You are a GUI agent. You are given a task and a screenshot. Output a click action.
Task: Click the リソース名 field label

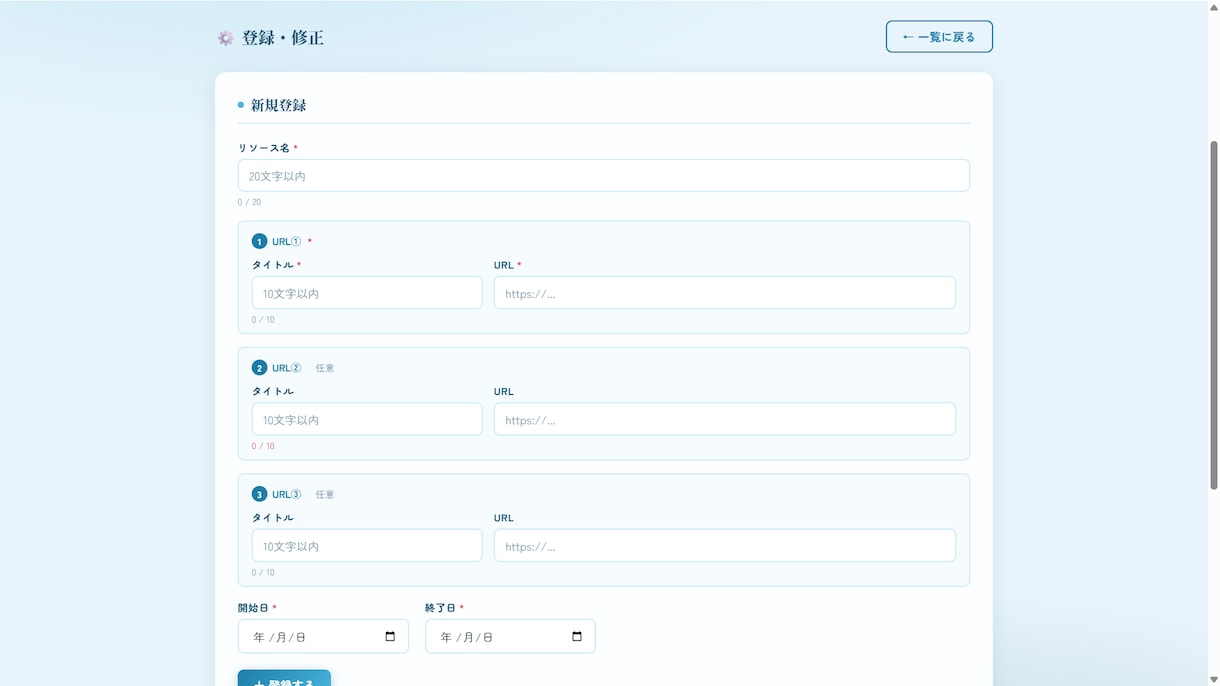click(264, 148)
